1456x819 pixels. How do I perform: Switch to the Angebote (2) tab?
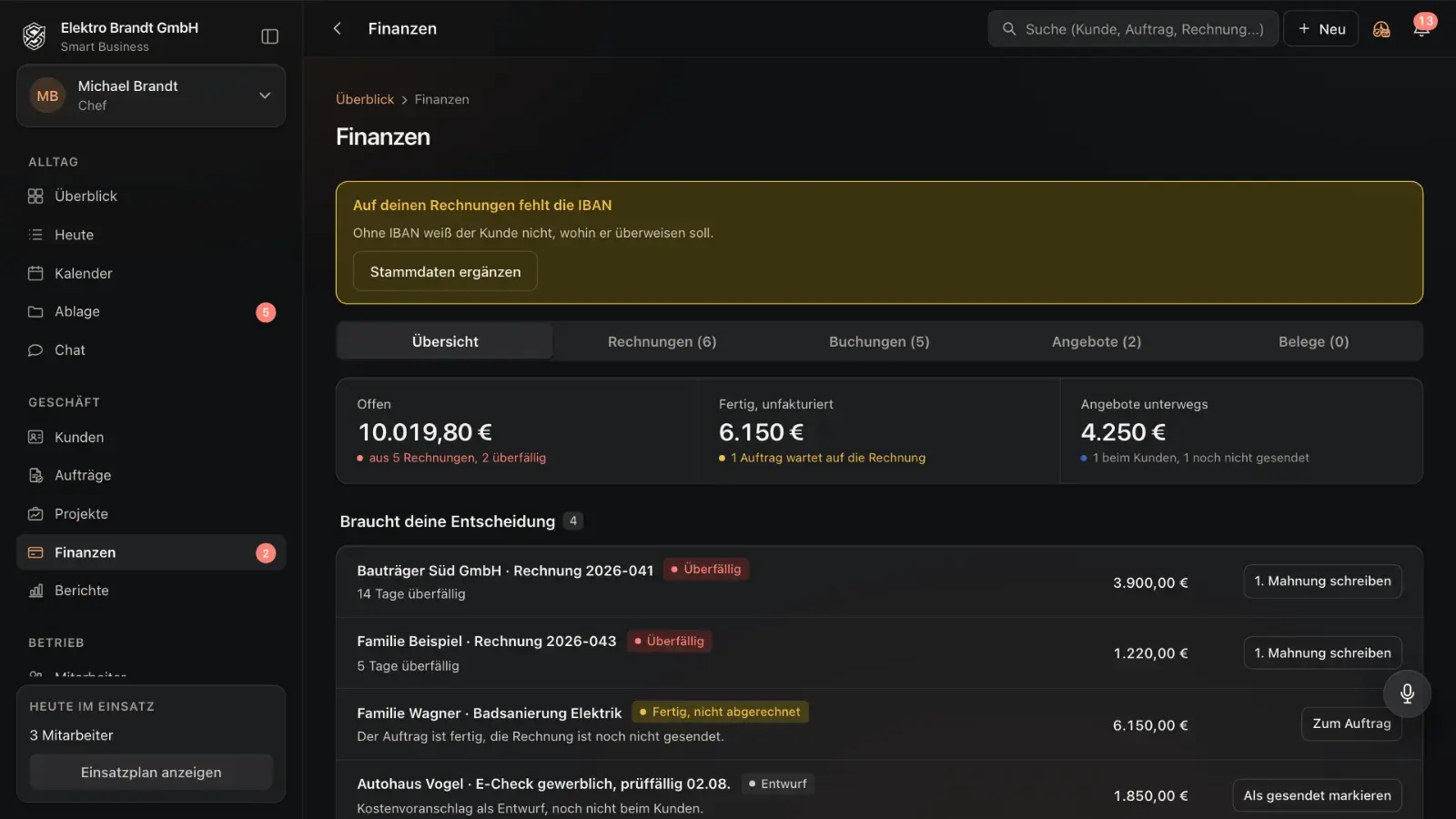click(x=1097, y=341)
